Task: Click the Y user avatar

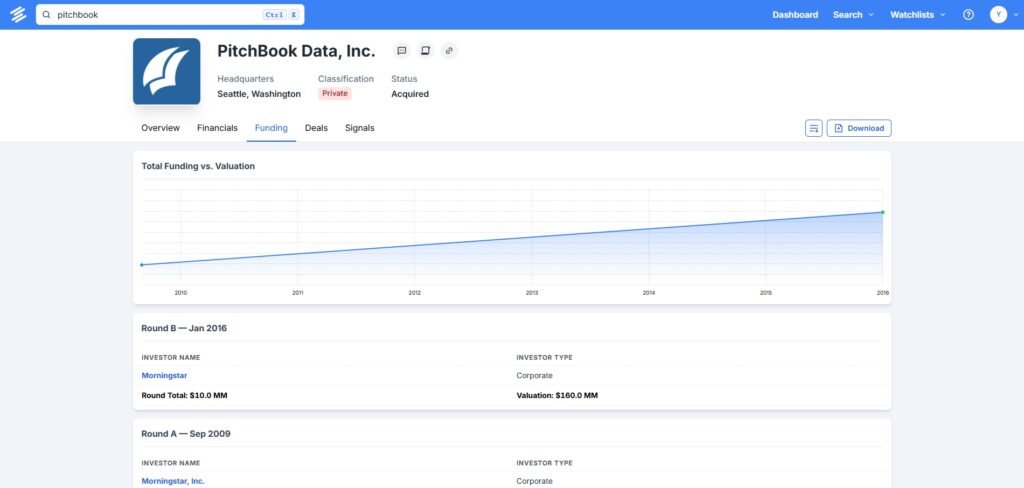Action: click(998, 15)
